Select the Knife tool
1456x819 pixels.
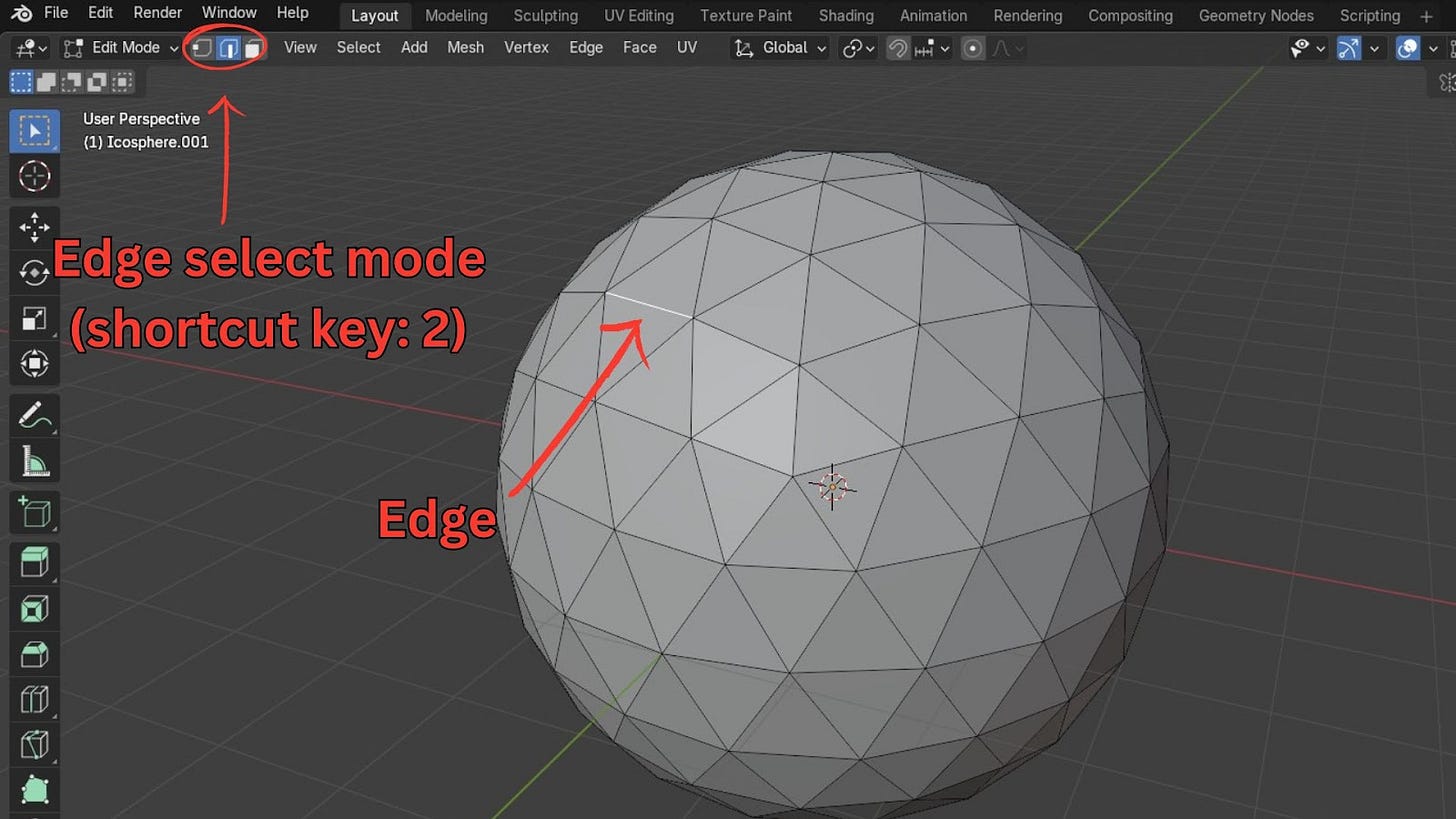pyautogui.click(x=35, y=744)
